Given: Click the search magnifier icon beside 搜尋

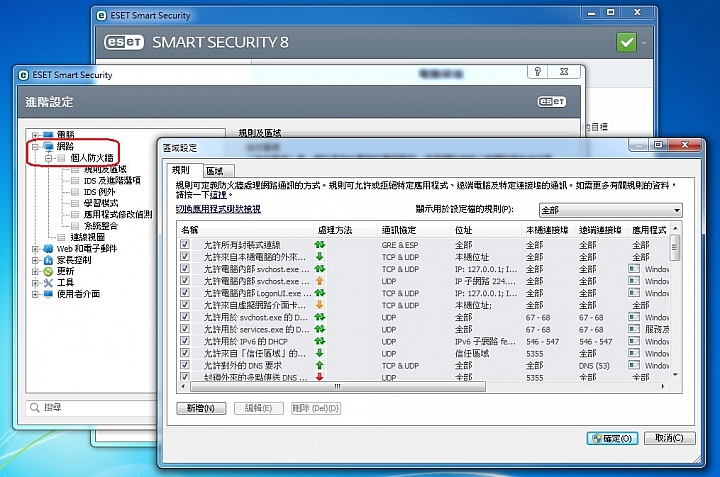Looking at the screenshot, I should (x=34, y=407).
